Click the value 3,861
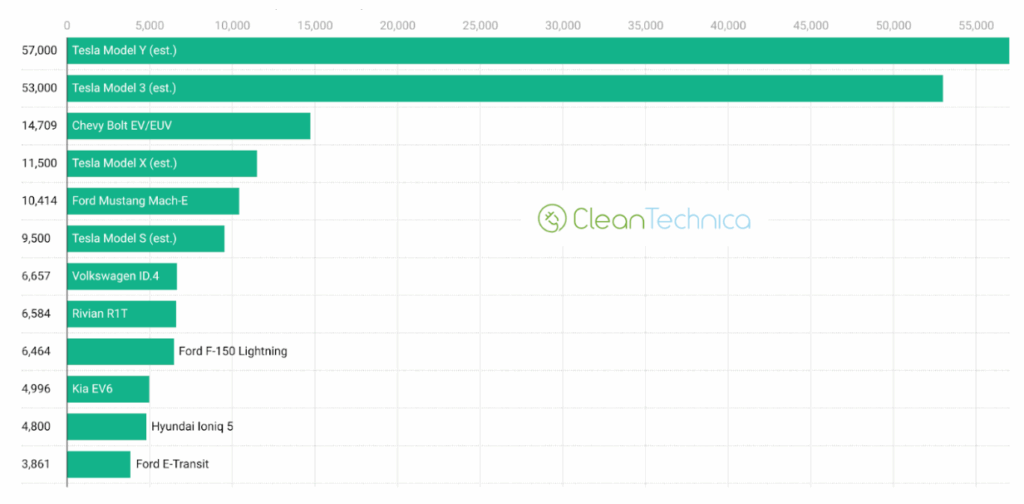 pyautogui.click(x=36, y=464)
